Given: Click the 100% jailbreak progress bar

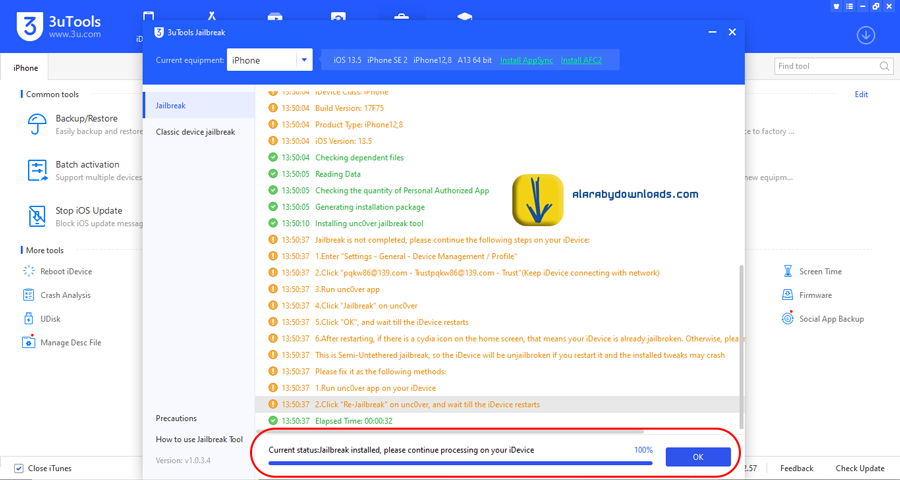Looking at the screenshot, I should click(460, 463).
